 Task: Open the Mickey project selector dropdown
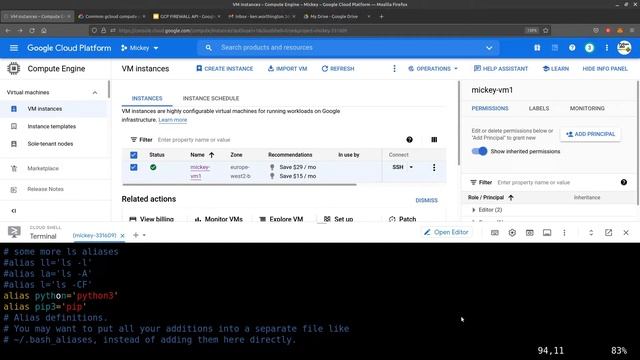[x=139, y=48]
